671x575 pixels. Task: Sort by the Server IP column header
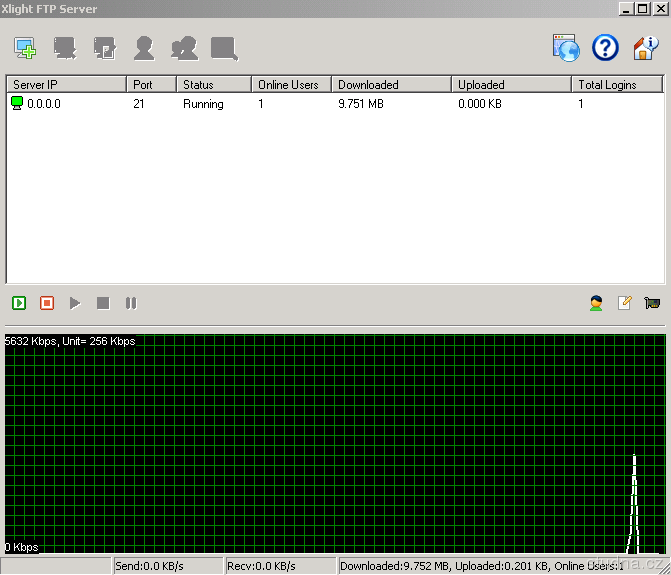click(66, 85)
